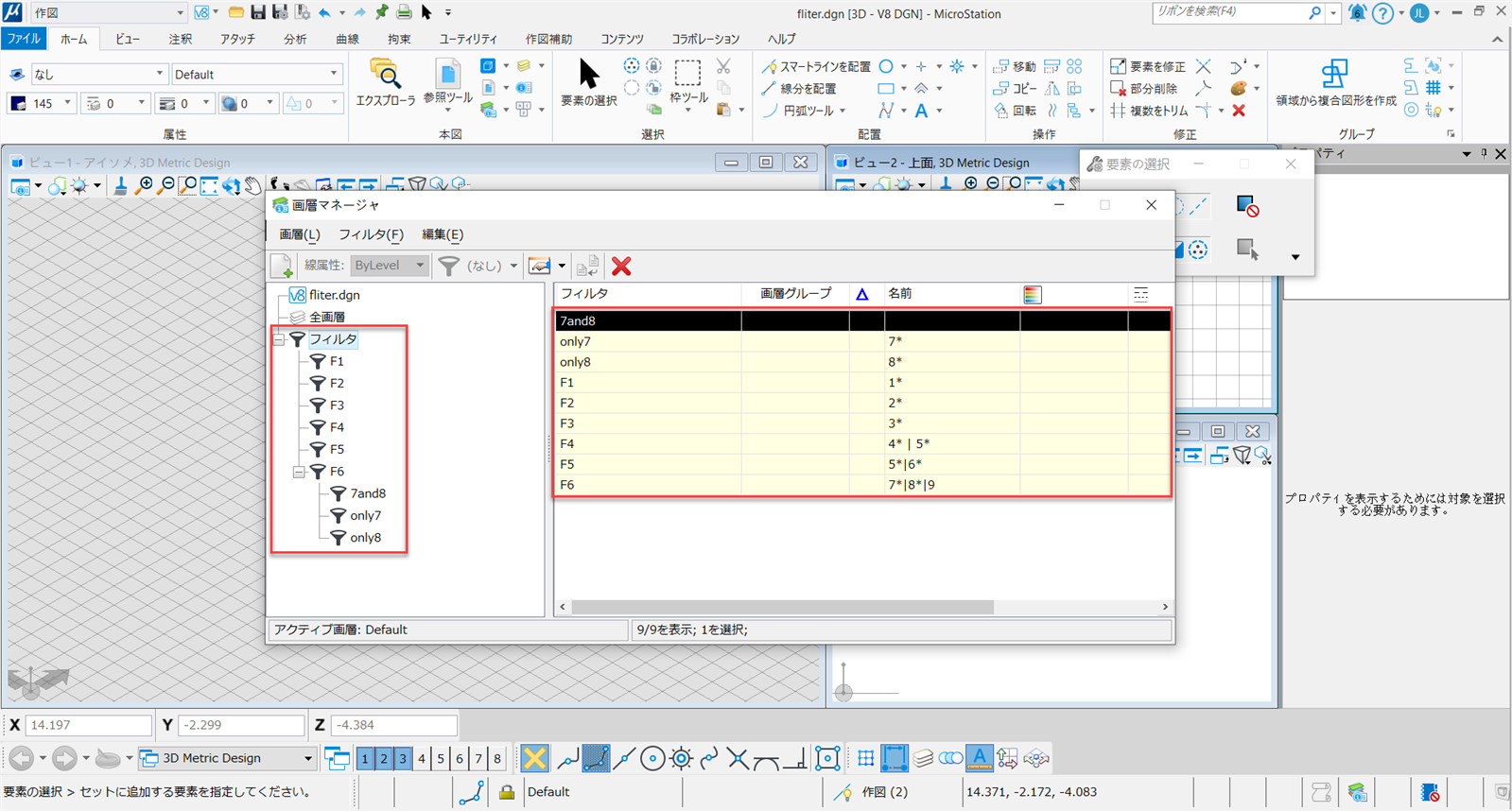Click the AccuSnap yellow X toggle icon
Image resolution: width=1512 pixels, height=811 pixels.
pyautogui.click(x=534, y=758)
